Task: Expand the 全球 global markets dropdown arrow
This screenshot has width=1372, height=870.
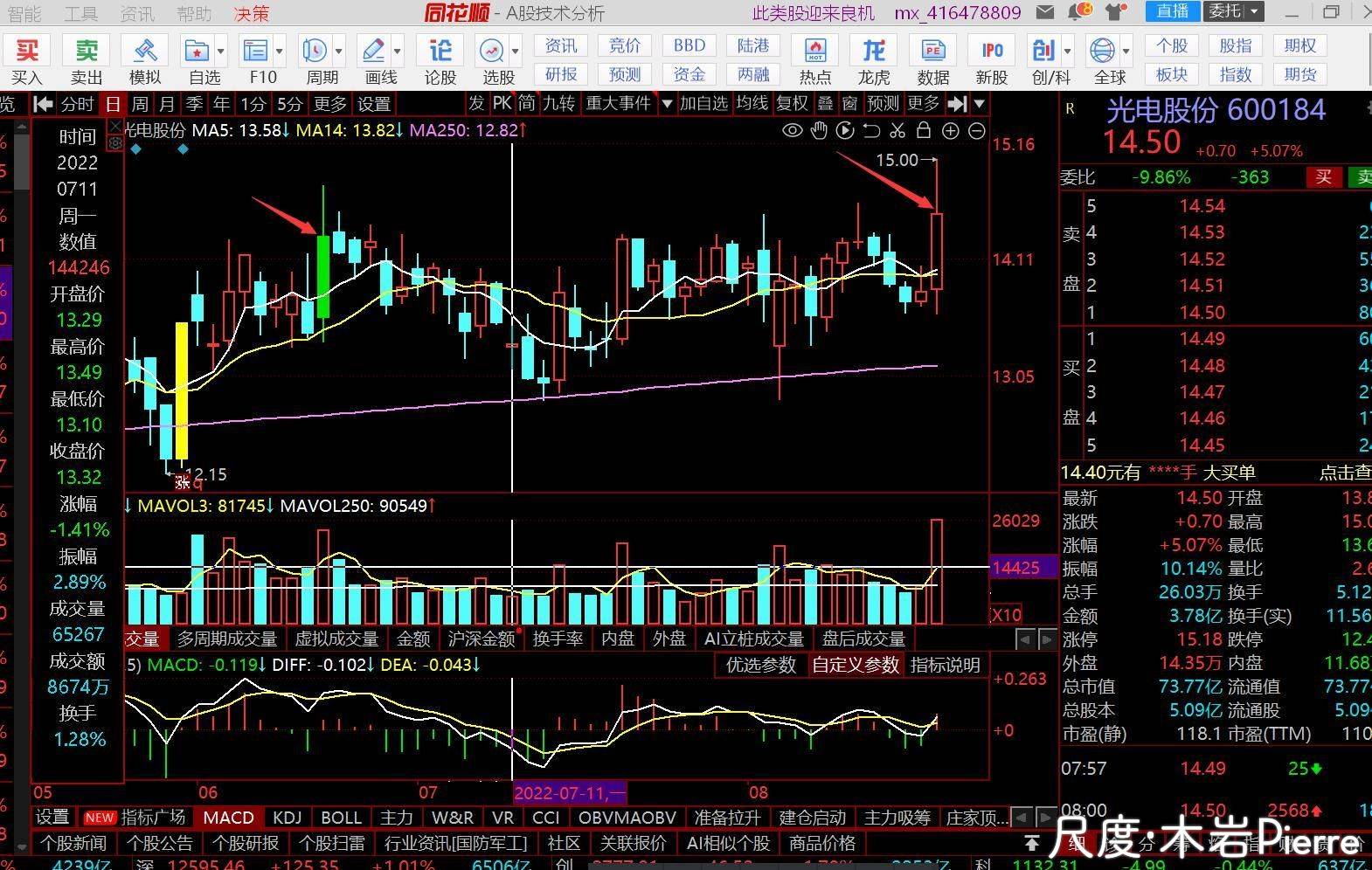Action: (x=1126, y=52)
